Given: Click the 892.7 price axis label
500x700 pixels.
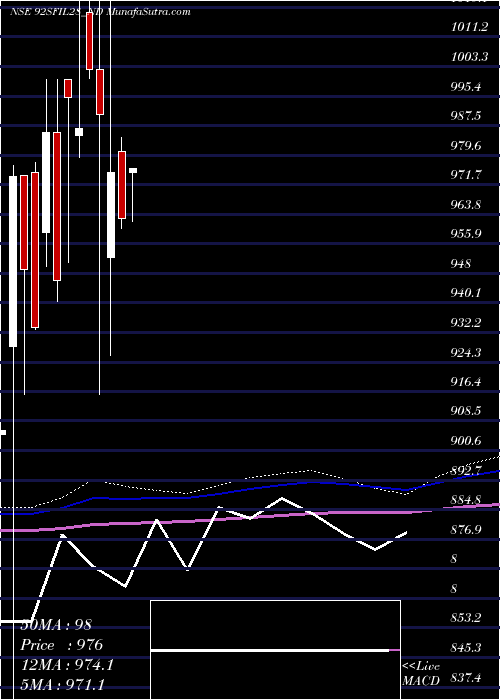Looking at the screenshot, I should coord(467,471).
